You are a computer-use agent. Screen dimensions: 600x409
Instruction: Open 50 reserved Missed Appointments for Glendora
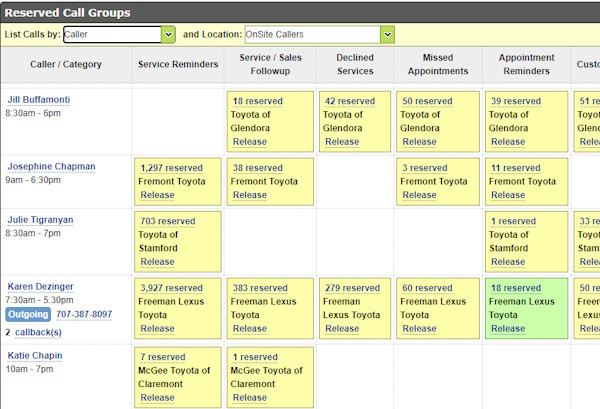[x=426, y=101]
